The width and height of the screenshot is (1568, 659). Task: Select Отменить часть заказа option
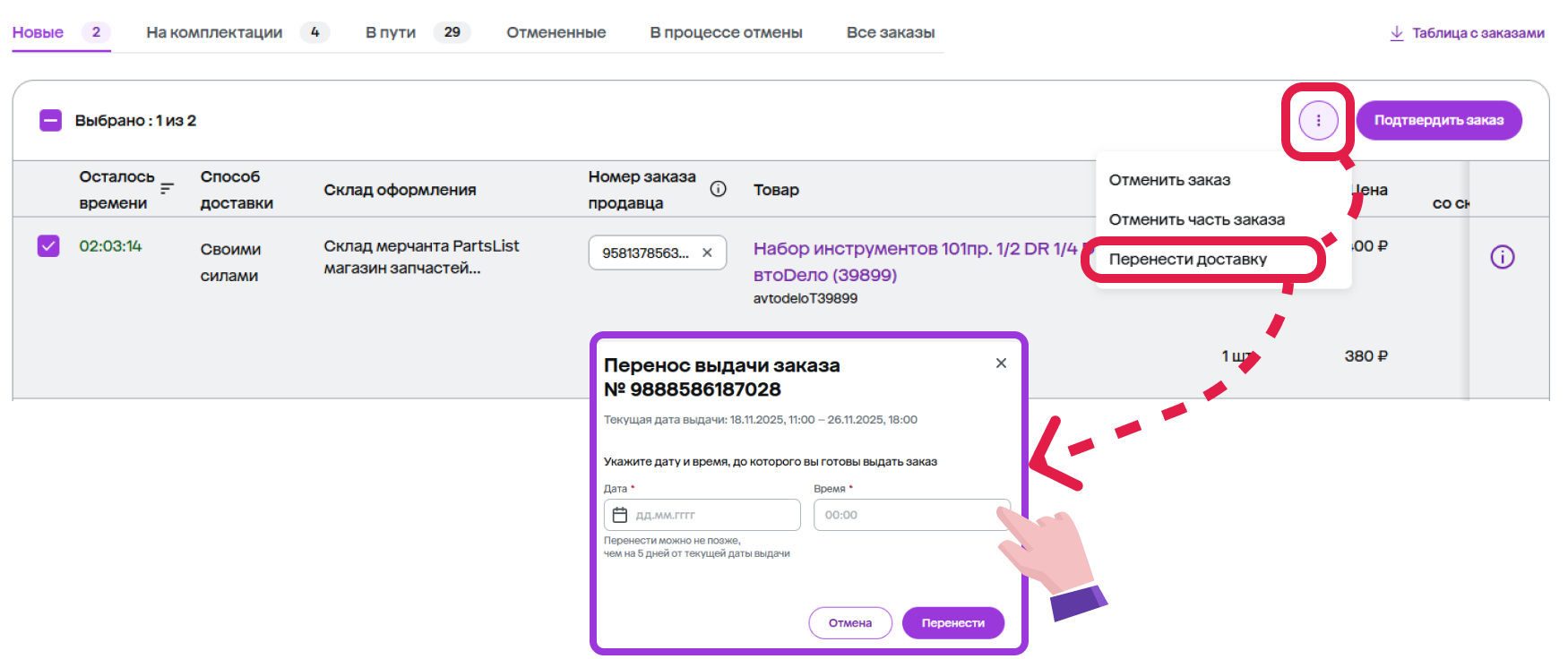[1196, 219]
